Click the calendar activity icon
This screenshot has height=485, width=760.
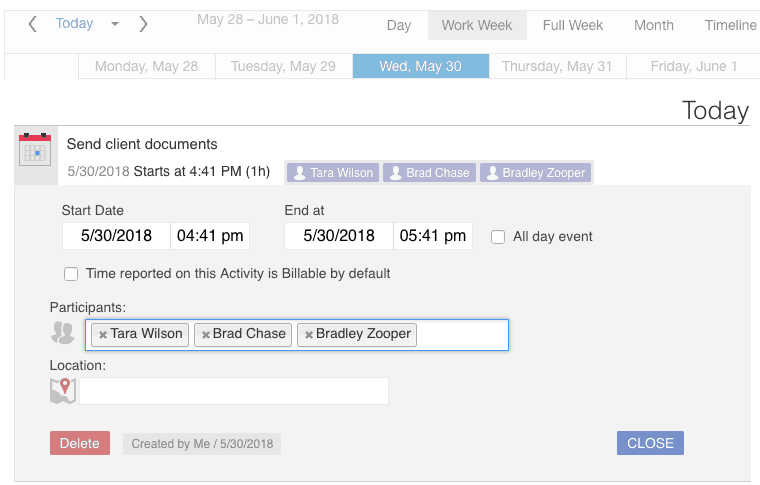[35, 150]
